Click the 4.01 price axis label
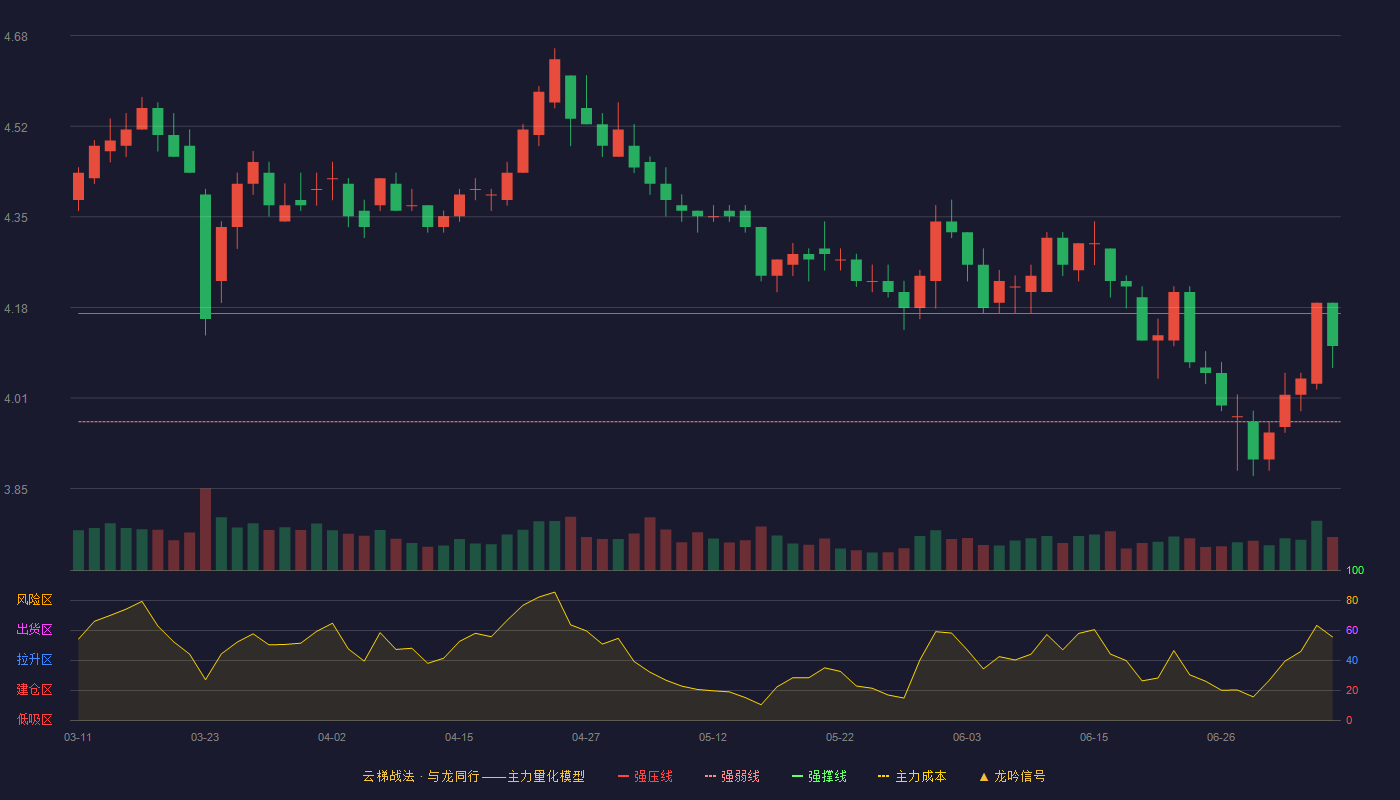 16,399
